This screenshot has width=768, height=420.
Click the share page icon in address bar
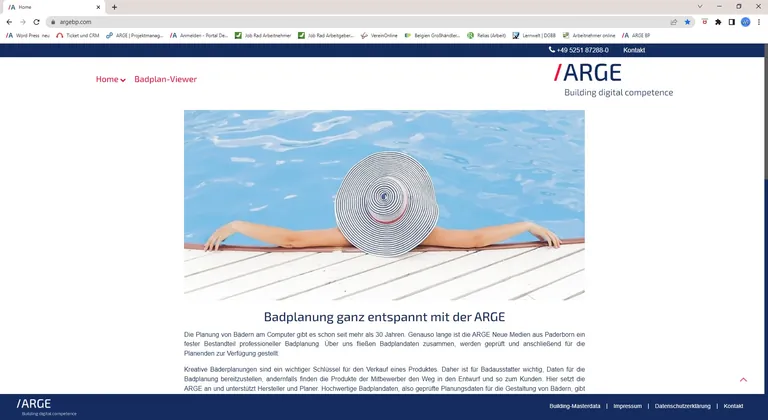pyautogui.click(x=673, y=21)
